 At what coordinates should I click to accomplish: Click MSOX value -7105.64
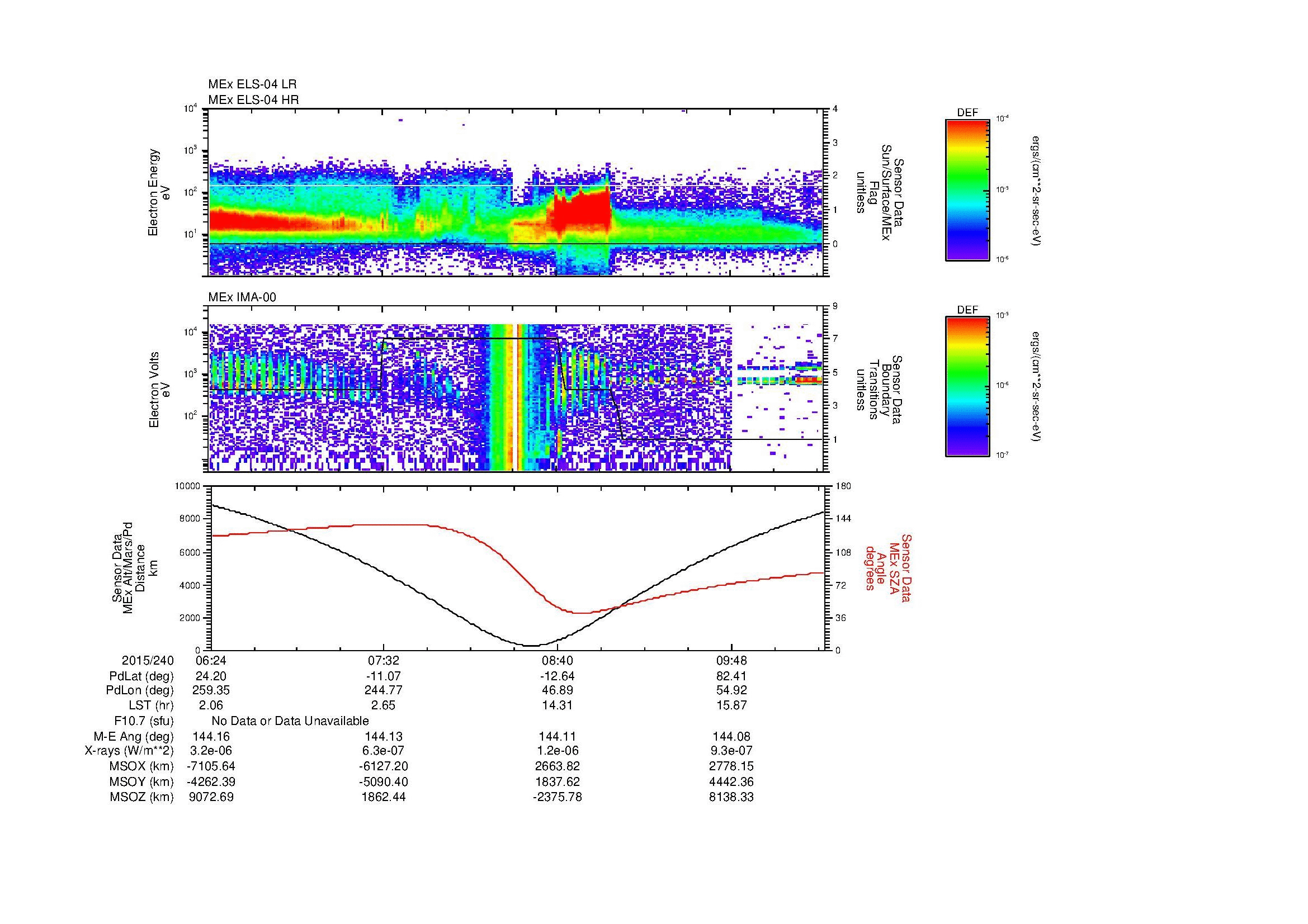click(211, 766)
